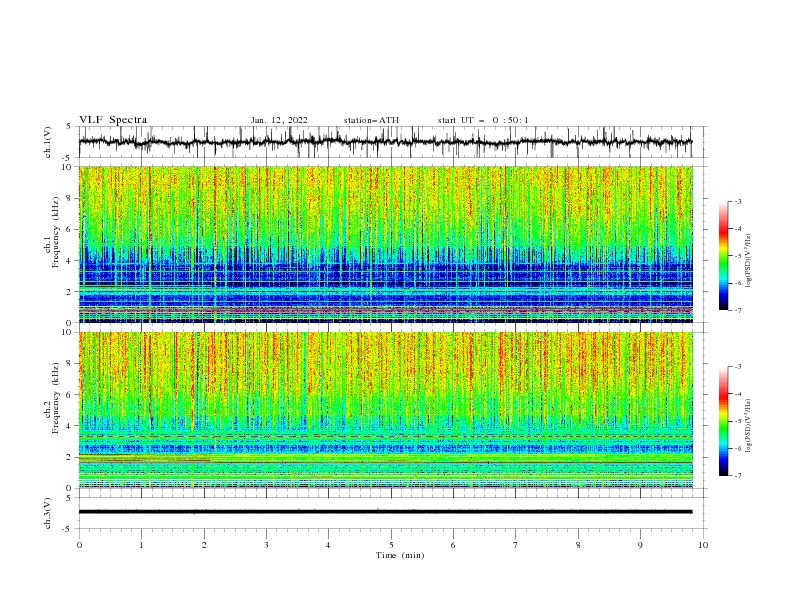Image resolution: width=792 pixels, height=612 pixels.
Task: Click time axis tick label '10'
Action: coord(703,545)
